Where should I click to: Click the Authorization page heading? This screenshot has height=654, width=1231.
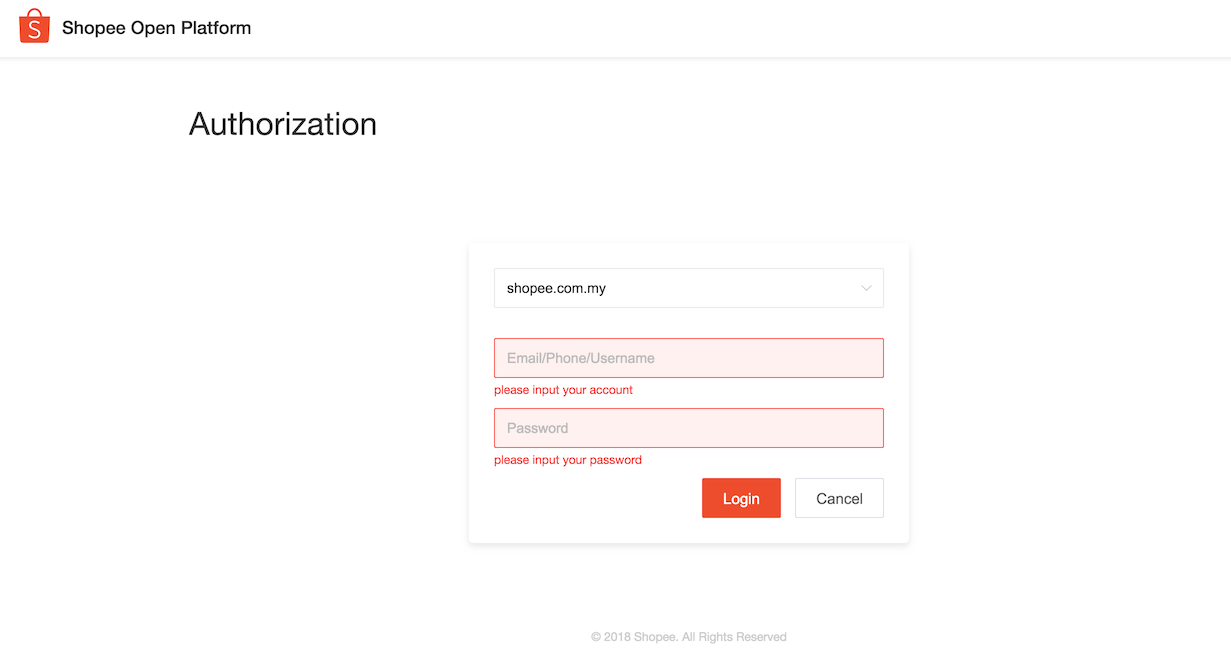(x=282, y=124)
